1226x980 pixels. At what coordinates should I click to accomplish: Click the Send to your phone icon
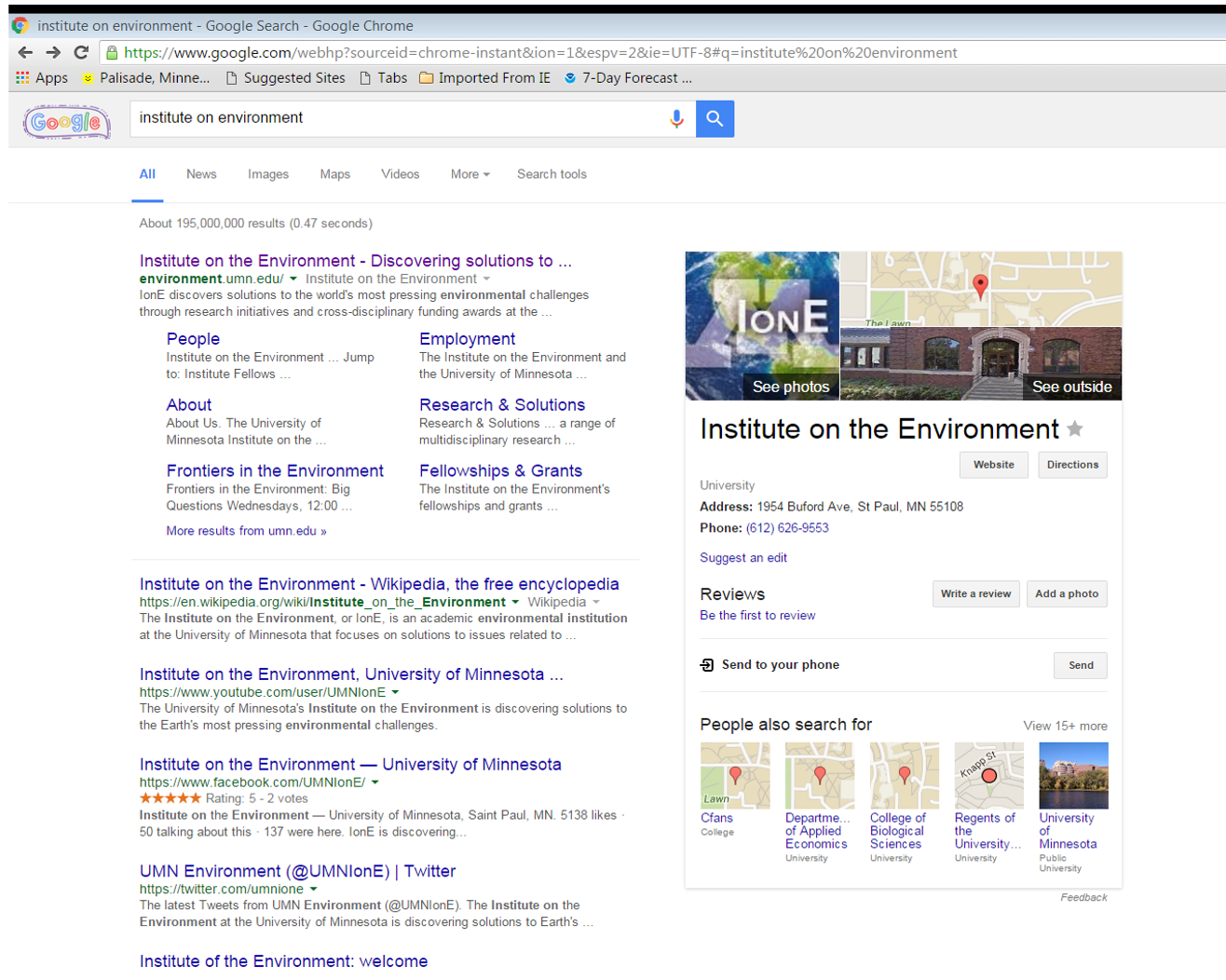tap(707, 665)
